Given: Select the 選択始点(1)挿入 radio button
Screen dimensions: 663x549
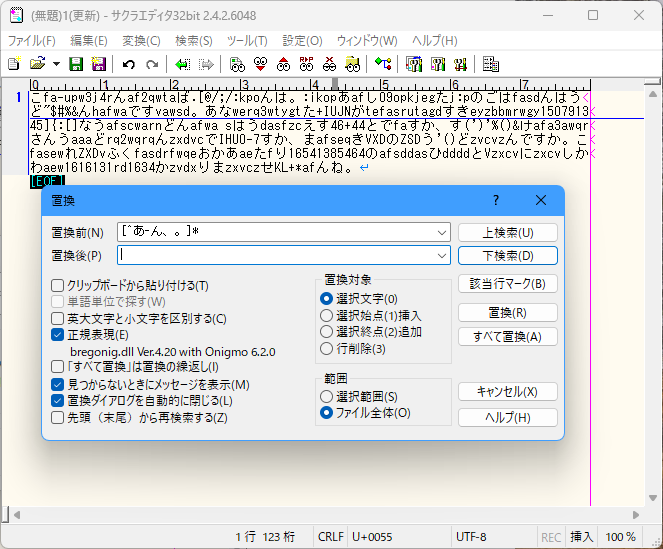Looking at the screenshot, I should pyautogui.click(x=326, y=316).
